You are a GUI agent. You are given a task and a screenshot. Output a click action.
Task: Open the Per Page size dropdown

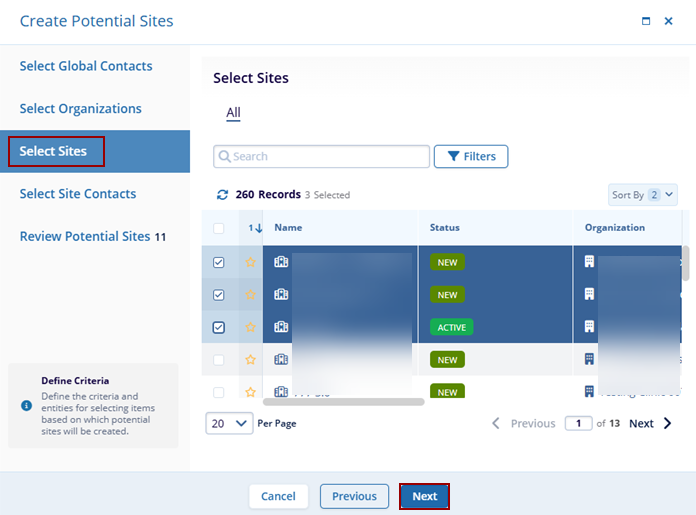click(229, 423)
